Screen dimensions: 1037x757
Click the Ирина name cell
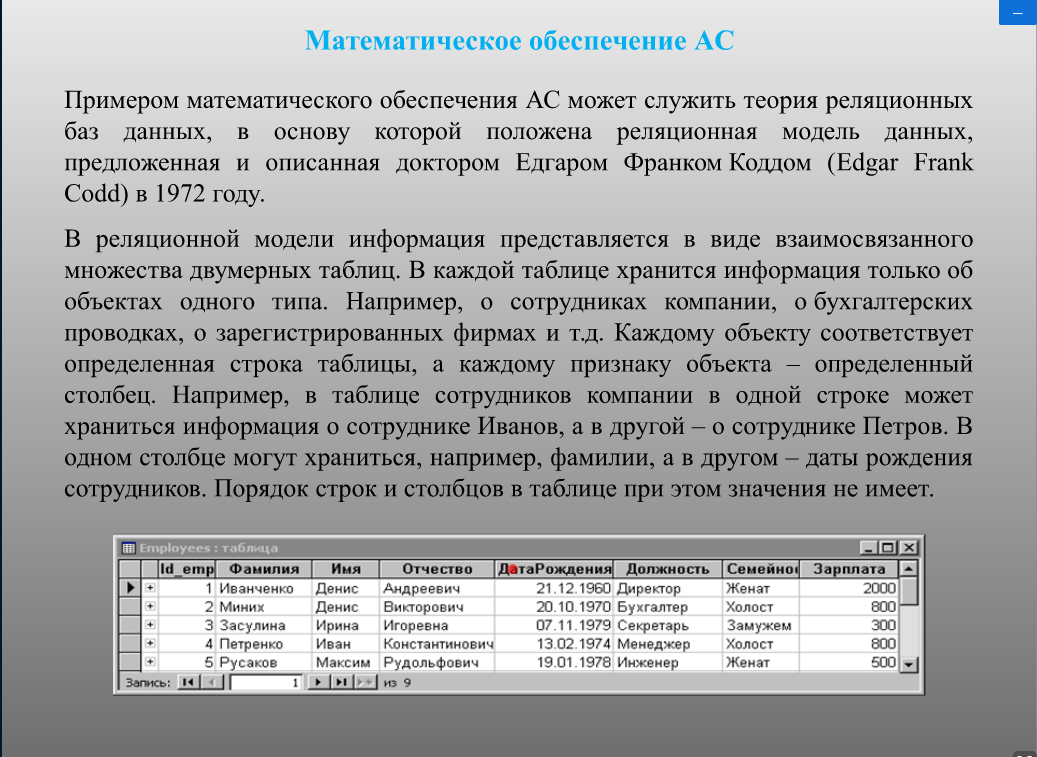[346, 625]
